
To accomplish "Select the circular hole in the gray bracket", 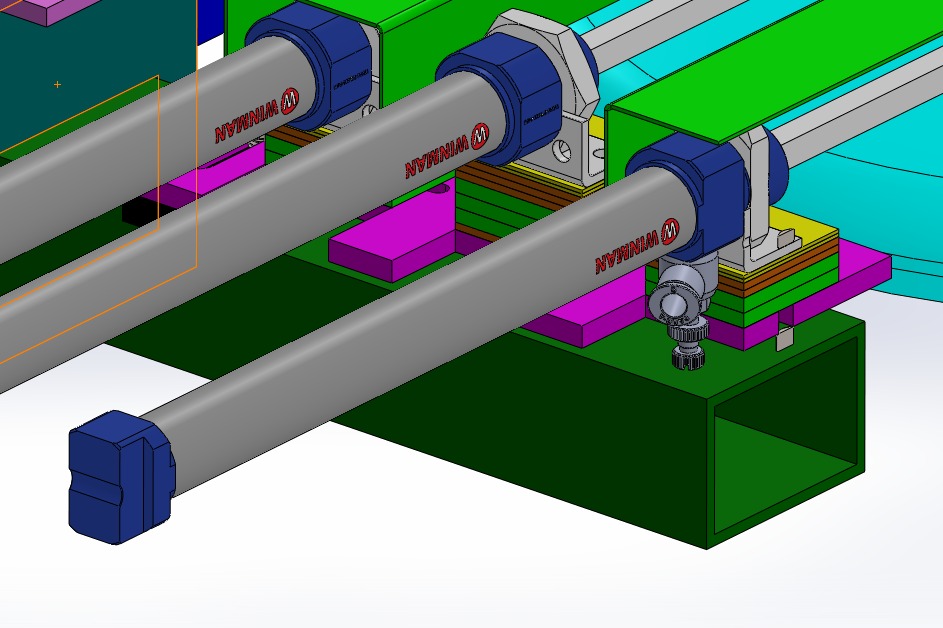I will (563, 152).
